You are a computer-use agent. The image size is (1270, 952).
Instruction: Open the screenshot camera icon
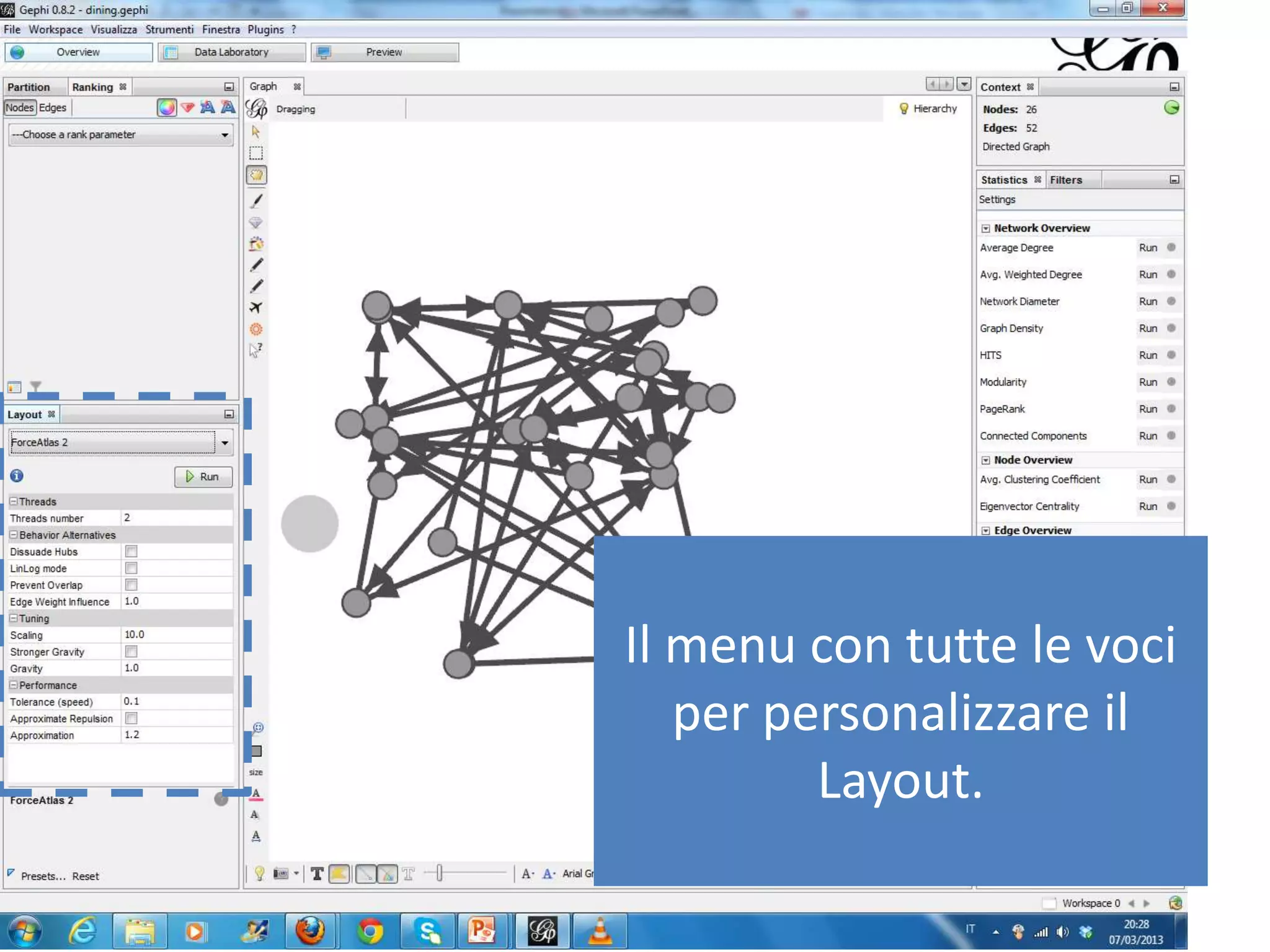click(x=281, y=874)
